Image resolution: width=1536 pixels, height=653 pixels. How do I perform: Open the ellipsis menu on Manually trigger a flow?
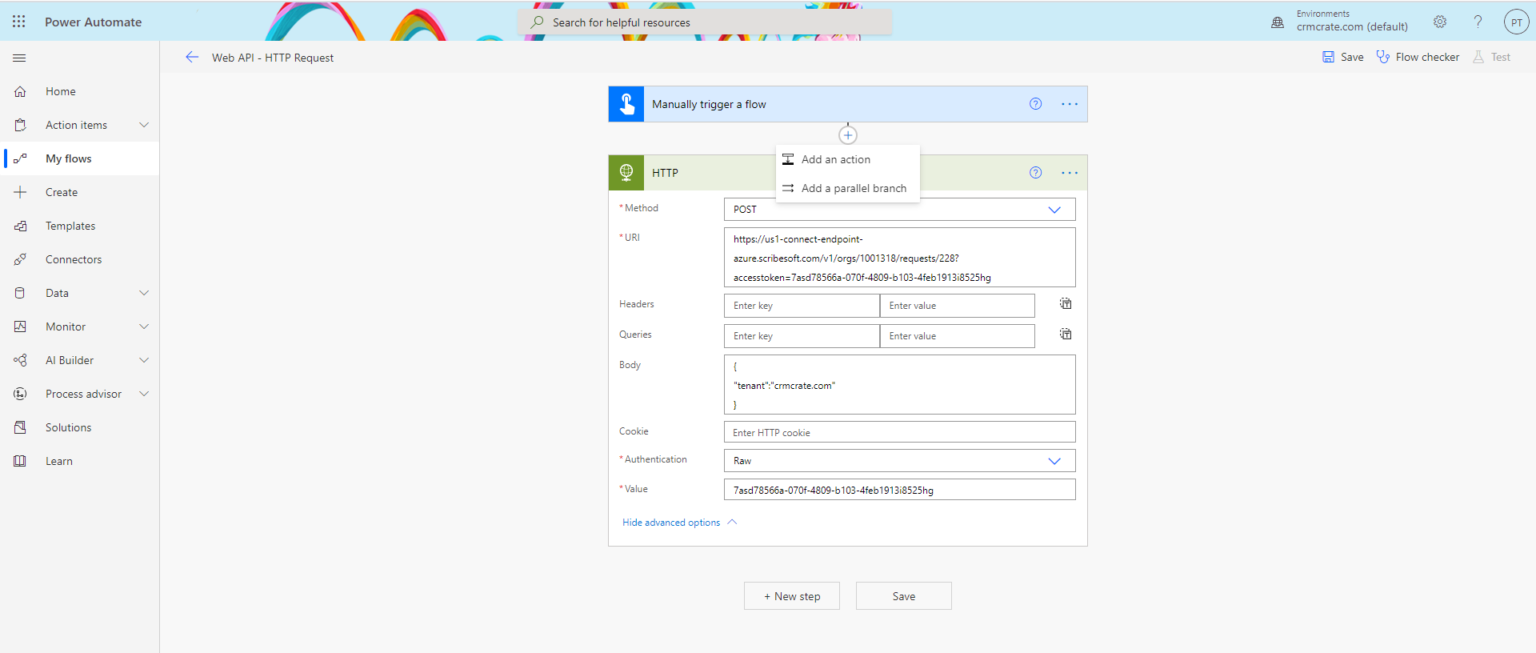pos(1068,103)
